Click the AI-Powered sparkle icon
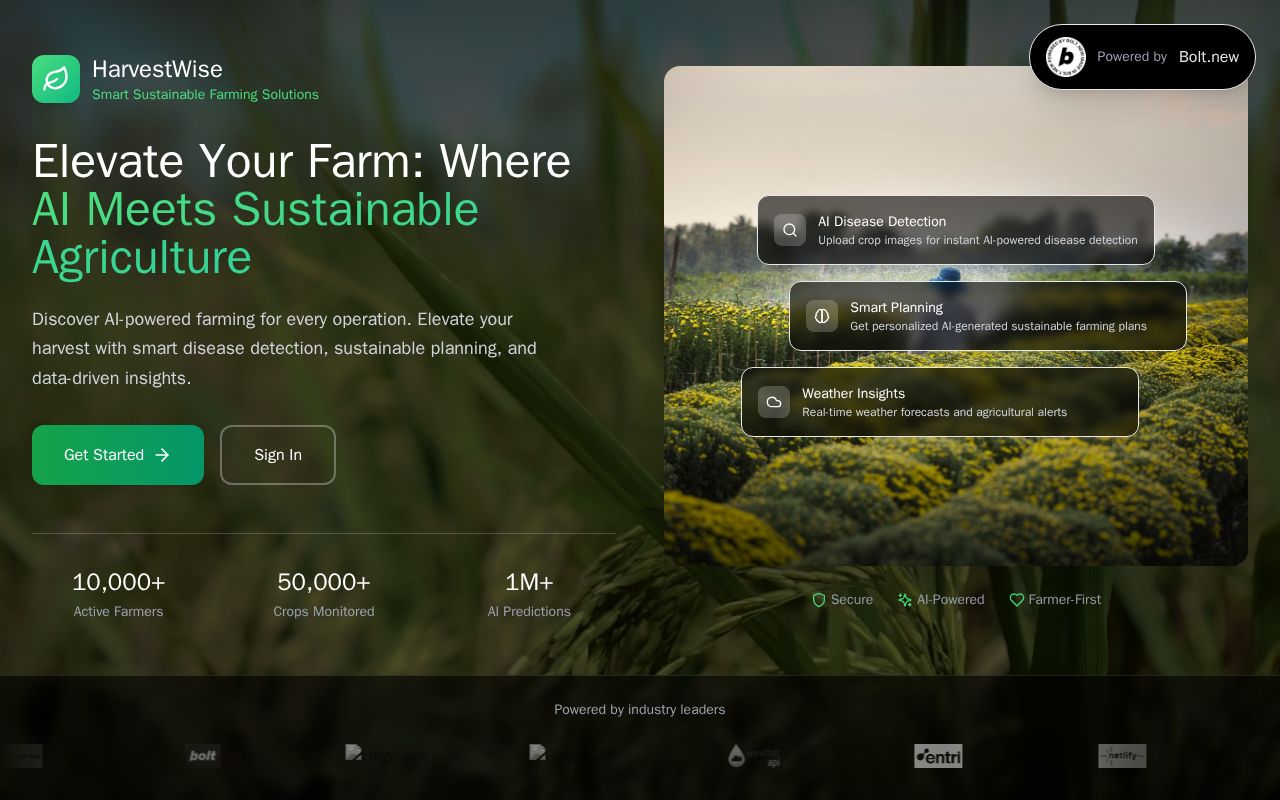Viewport: 1280px width, 800px height. coord(905,600)
